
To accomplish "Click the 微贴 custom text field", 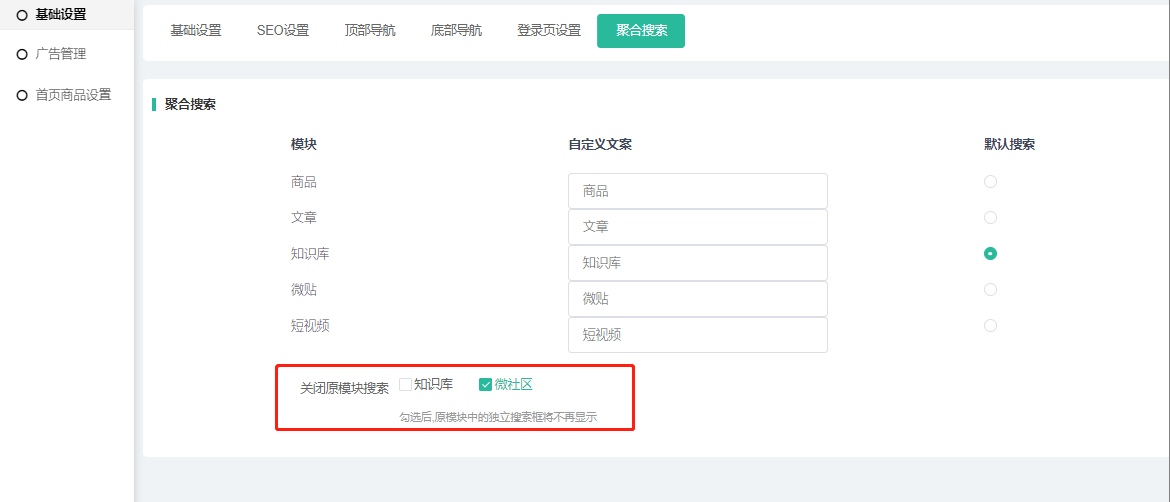I will [697, 299].
